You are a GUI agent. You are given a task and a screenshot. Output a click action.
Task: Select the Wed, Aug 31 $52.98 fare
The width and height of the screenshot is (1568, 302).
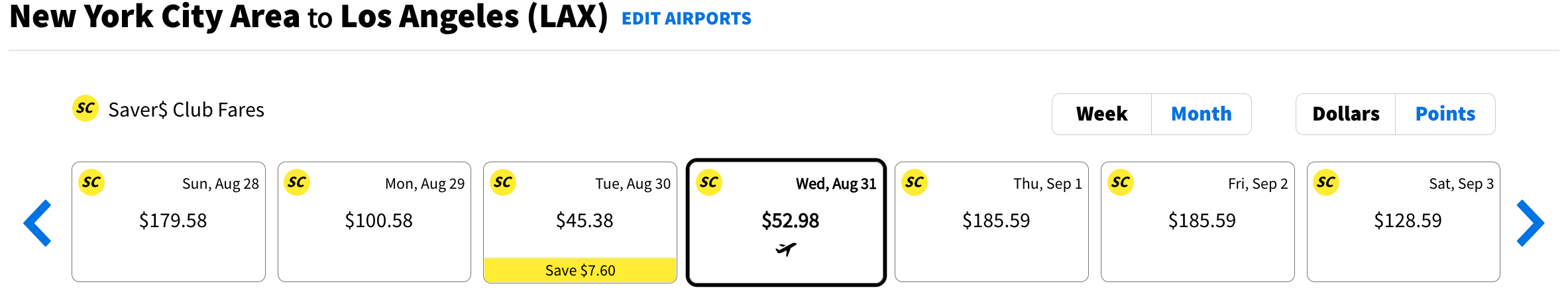(x=790, y=220)
